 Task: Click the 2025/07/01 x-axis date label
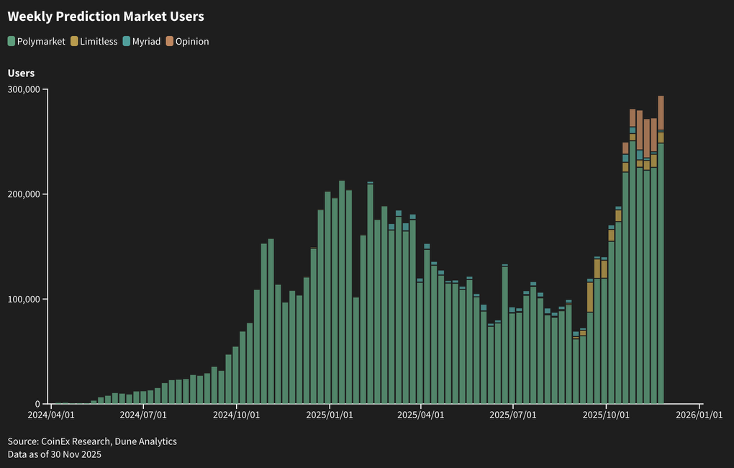click(512, 414)
